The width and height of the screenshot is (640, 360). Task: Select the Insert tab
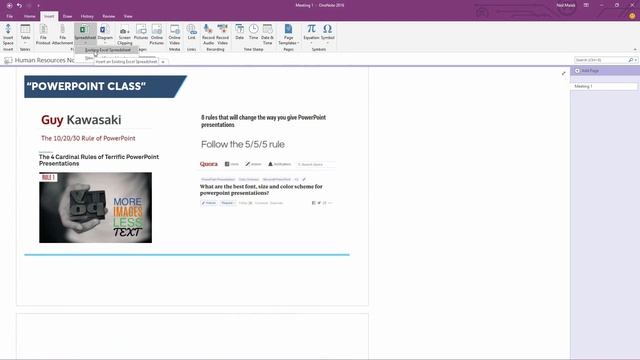click(x=49, y=16)
